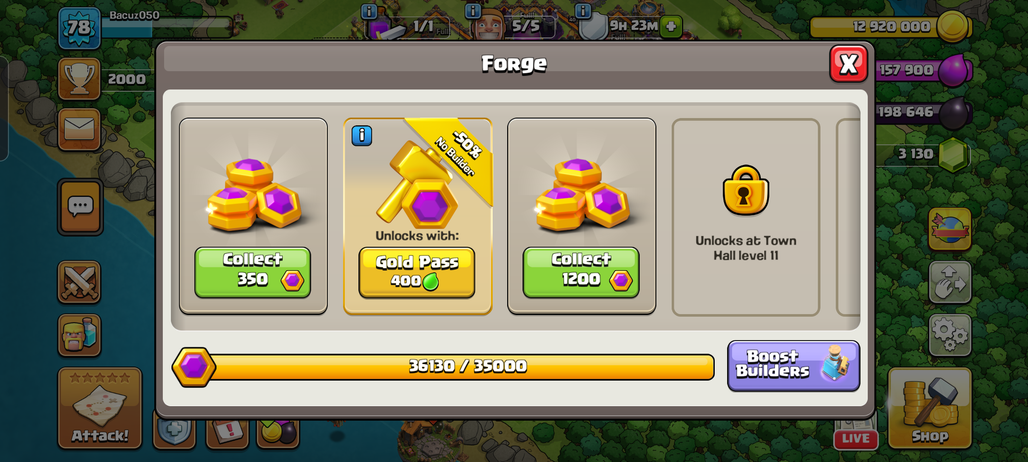This screenshot has width=1028, height=462.
Task: Tap the layout swap hand icon
Action: [x=950, y=282]
